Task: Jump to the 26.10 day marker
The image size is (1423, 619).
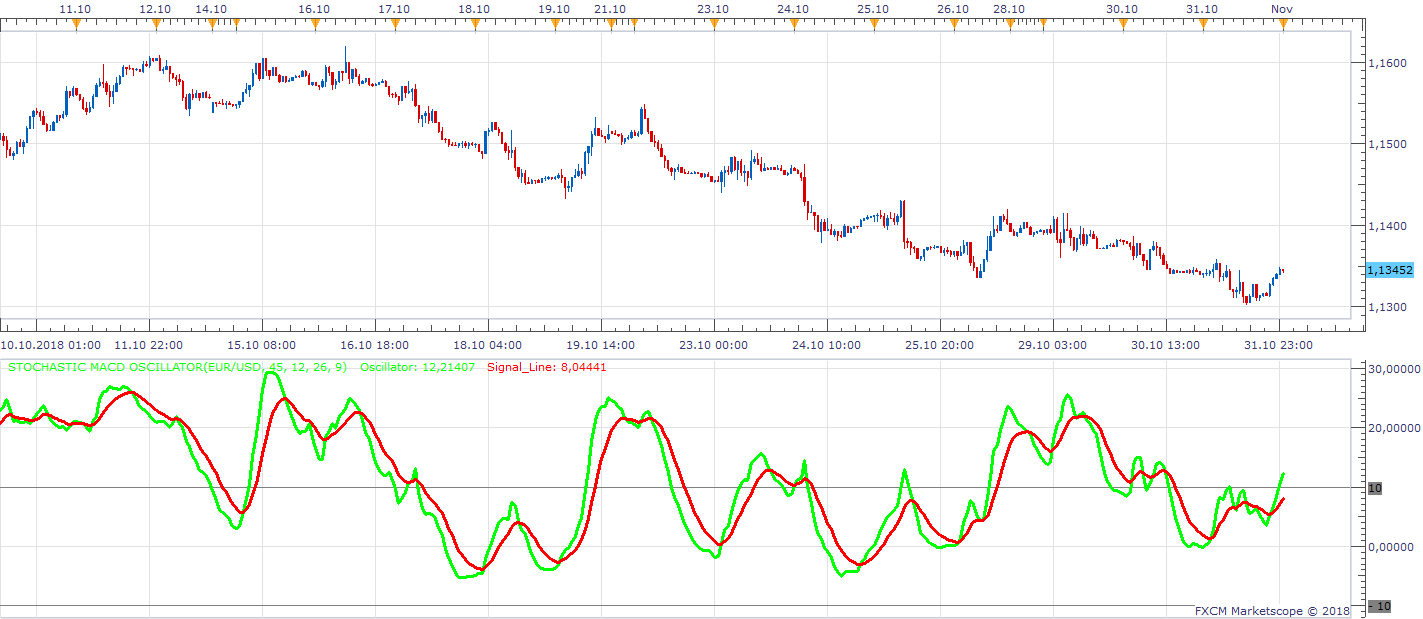Action: coord(953,24)
